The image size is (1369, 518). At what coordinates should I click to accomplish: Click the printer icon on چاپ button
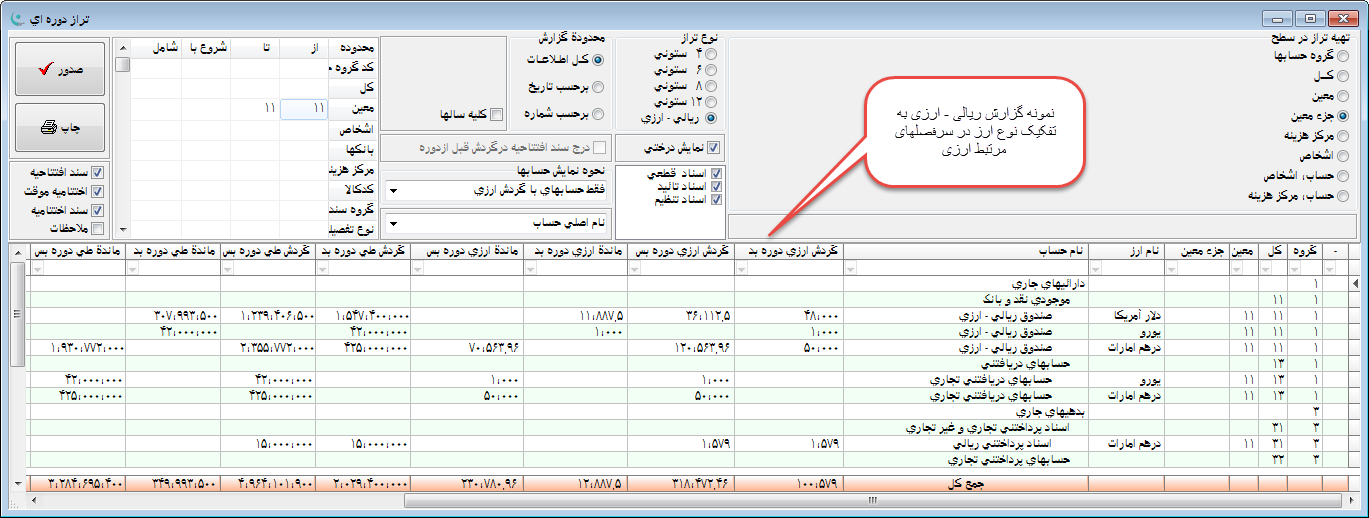tap(48, 128)
